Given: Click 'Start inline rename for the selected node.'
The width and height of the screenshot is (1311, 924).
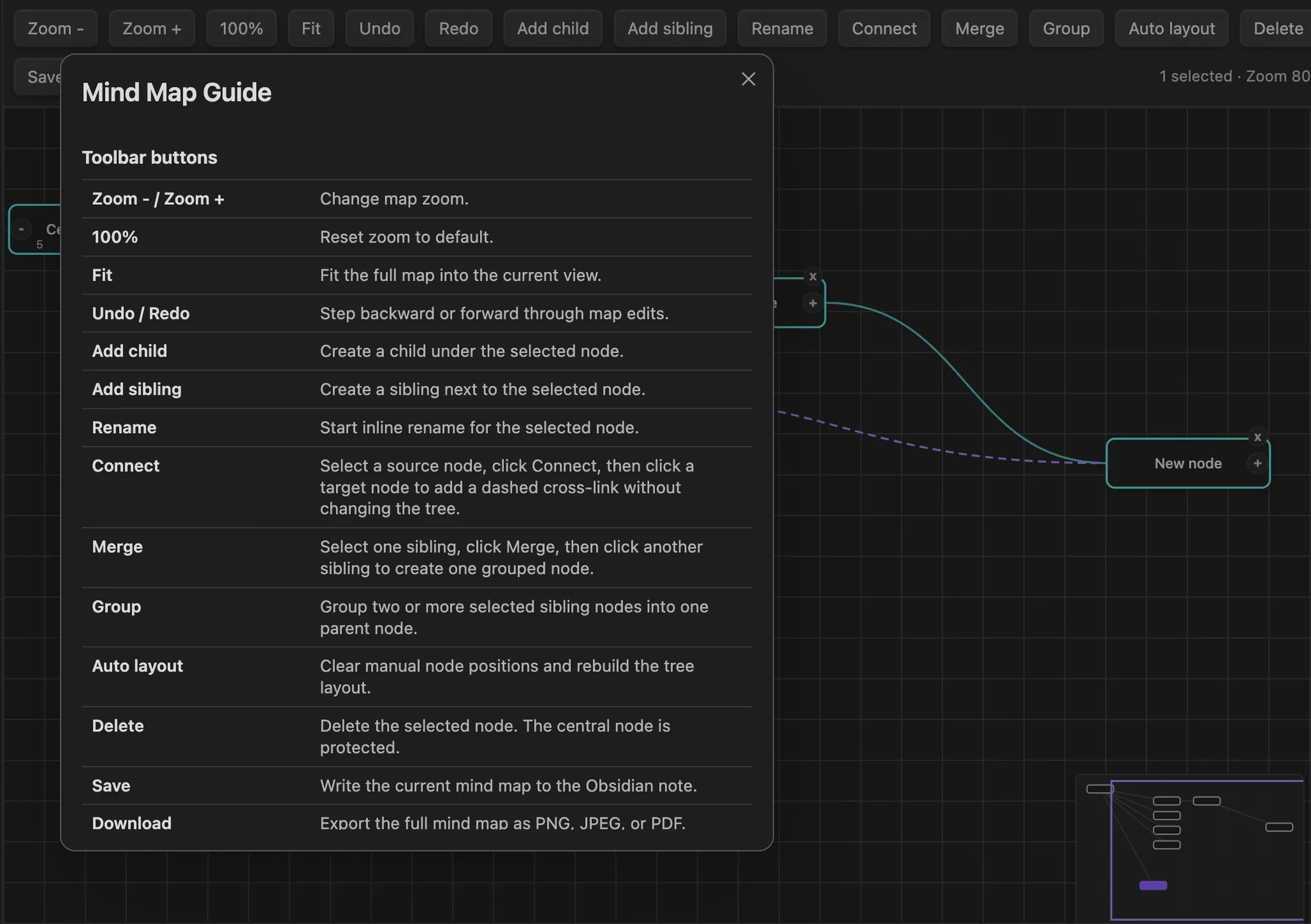Looking at the screenshot, I should click(x=479, y=427).
